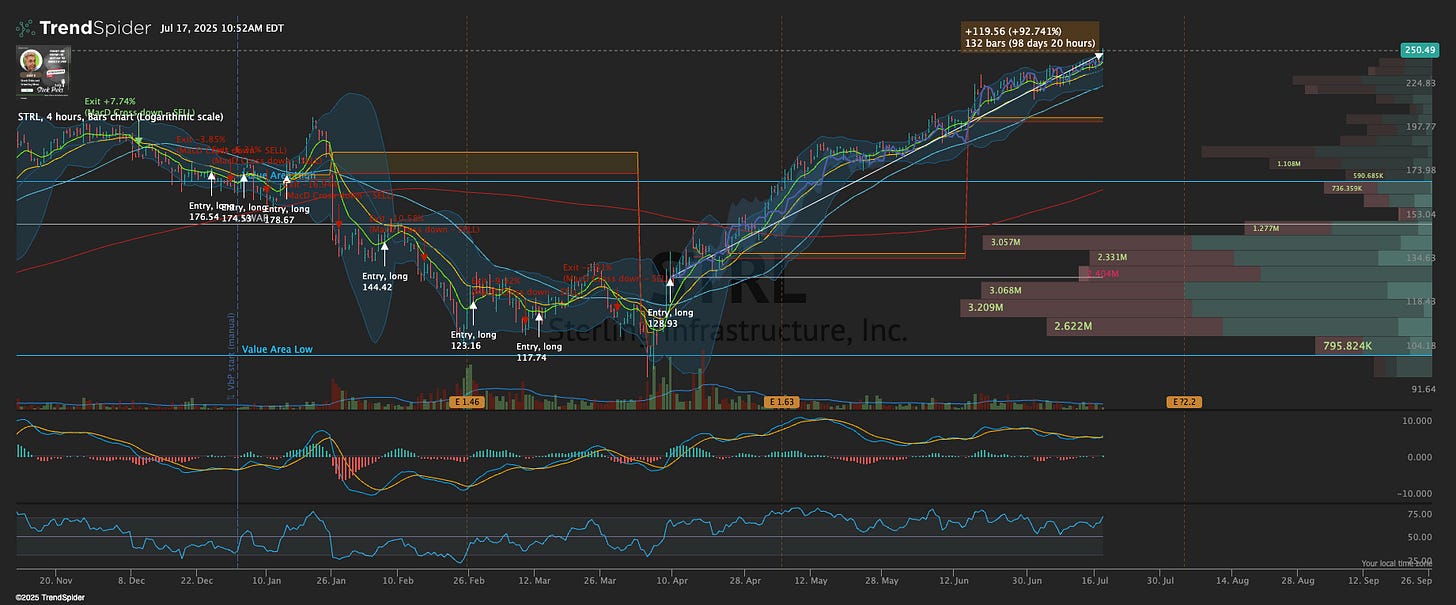
Task: Click the VbP start (manual) label
Action: pyautogui.click(x=229, y=358)
